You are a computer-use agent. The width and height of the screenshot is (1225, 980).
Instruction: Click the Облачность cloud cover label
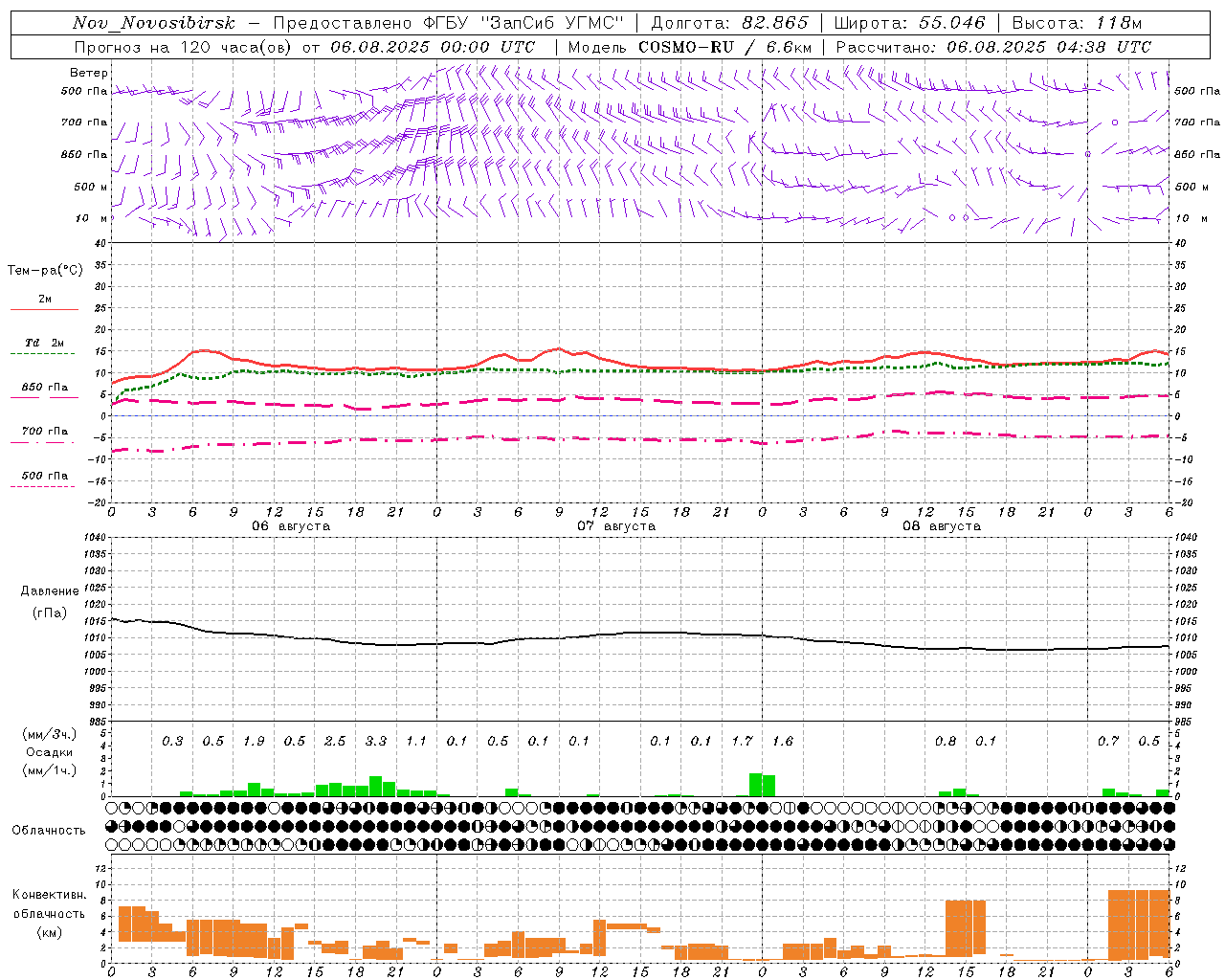(x=49, y=831)
